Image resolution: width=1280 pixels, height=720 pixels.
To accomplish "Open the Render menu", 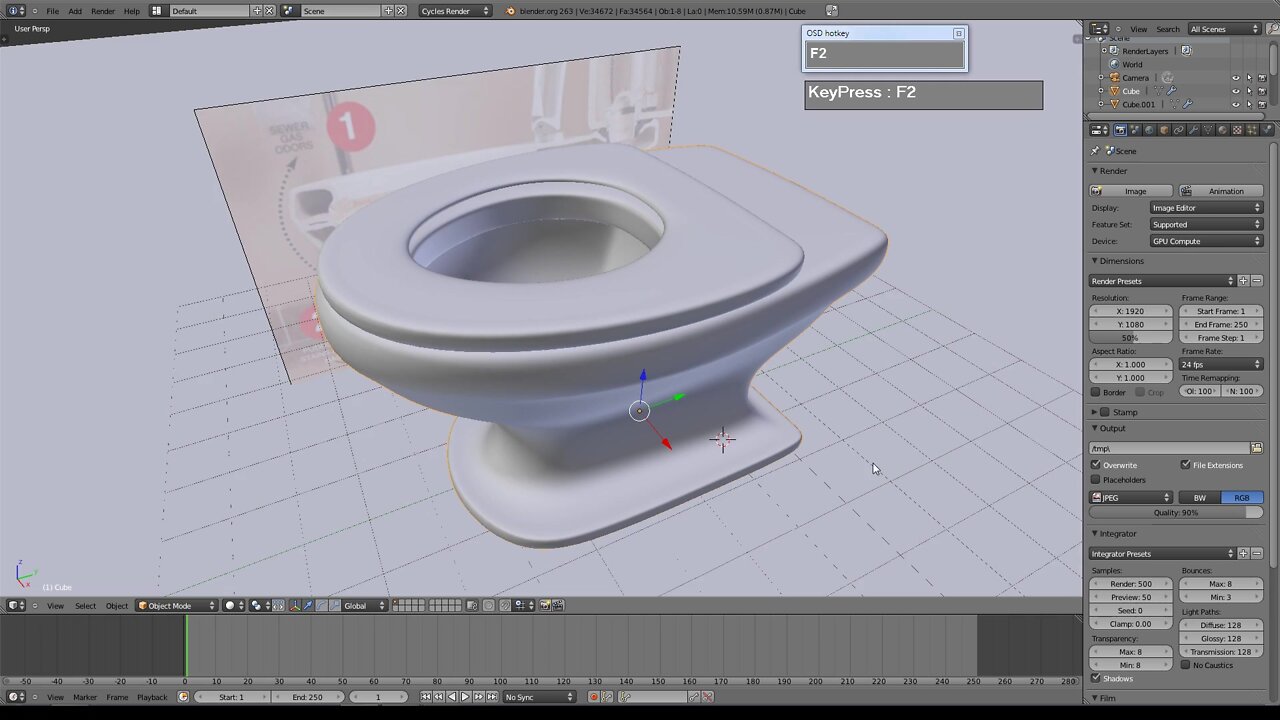I will click(103, 11).
